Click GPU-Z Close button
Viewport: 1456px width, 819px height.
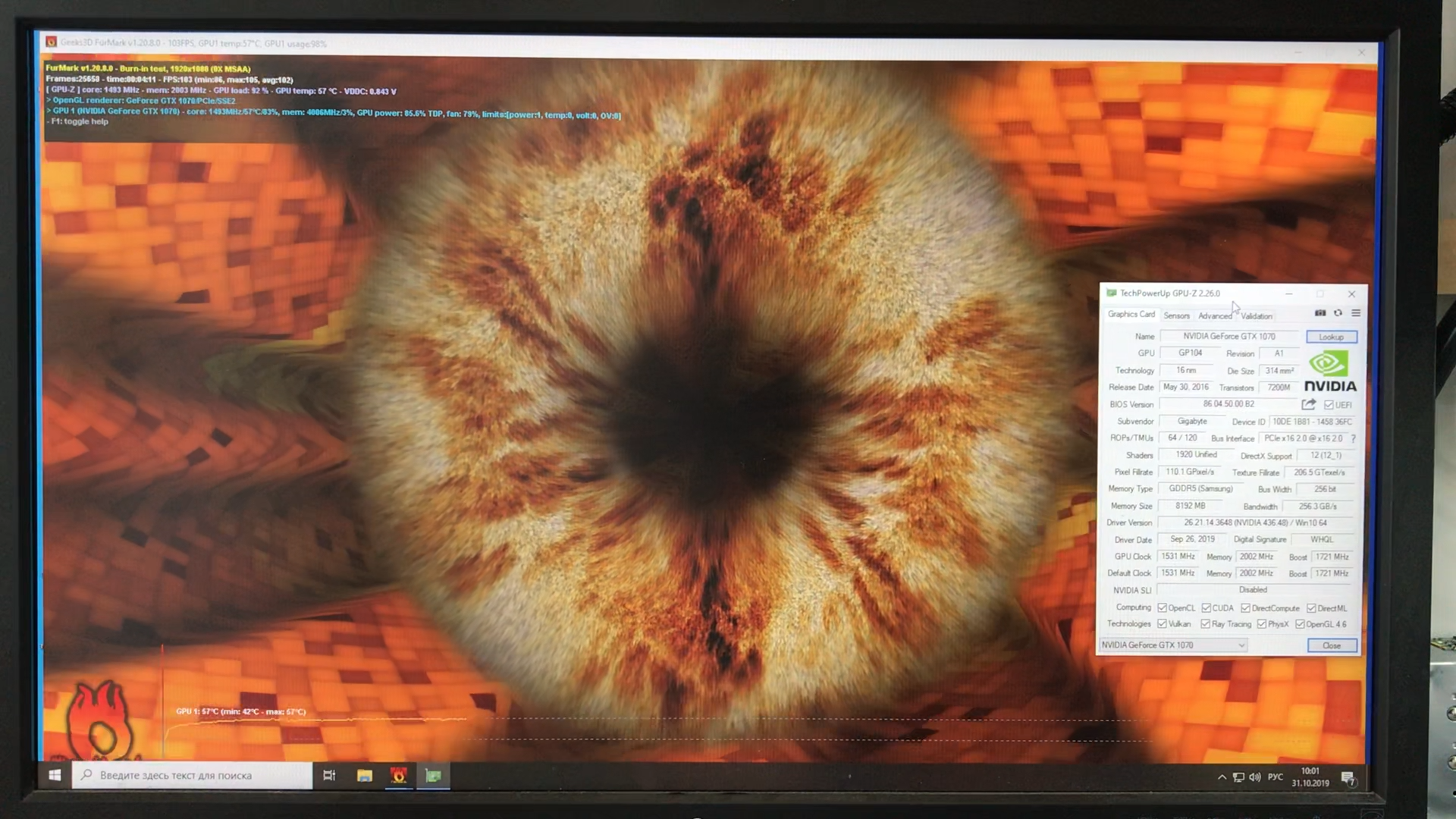(1332, 645)
